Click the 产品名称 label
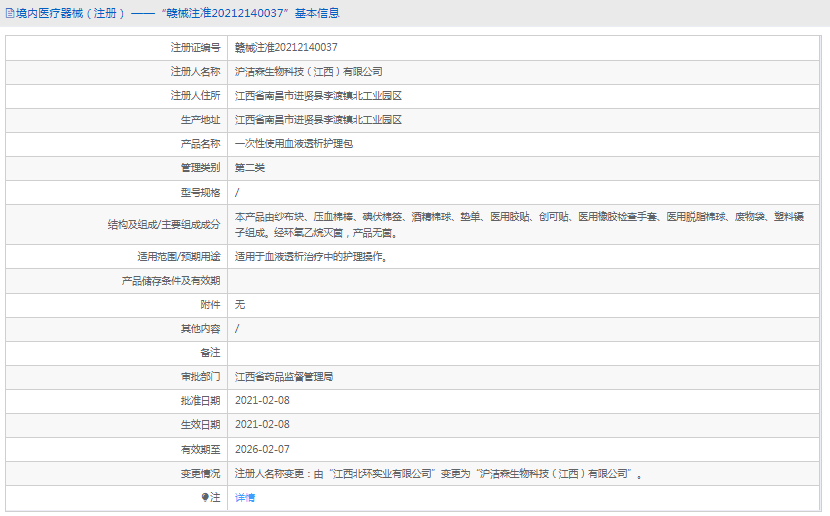The width and height of the screenshot is (830, 516). point(200,144)
